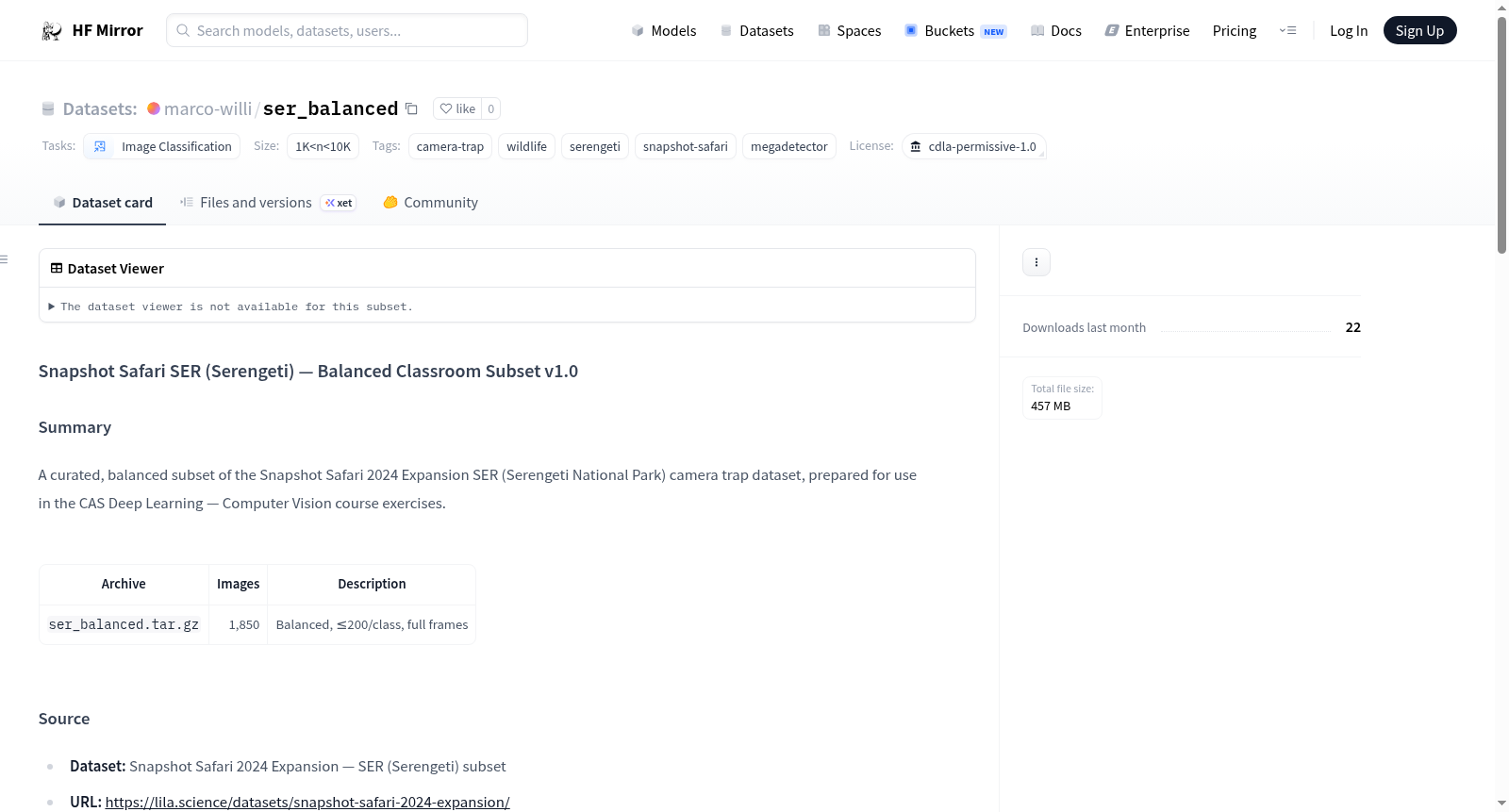
Task: Click the Archive column header
Action: [x=124, y=584]
